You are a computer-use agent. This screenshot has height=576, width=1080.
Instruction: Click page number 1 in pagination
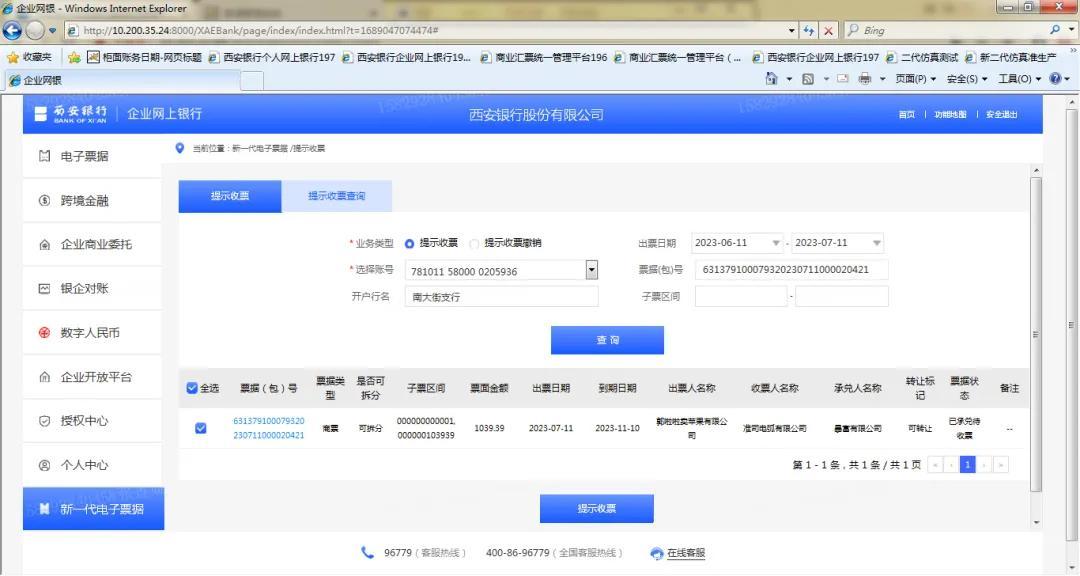pyautogui.click(x=967, y=464)
